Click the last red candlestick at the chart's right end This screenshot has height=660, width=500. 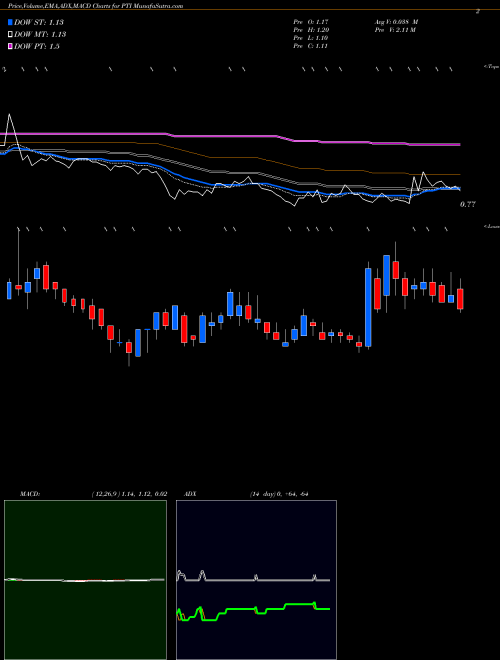460,299
